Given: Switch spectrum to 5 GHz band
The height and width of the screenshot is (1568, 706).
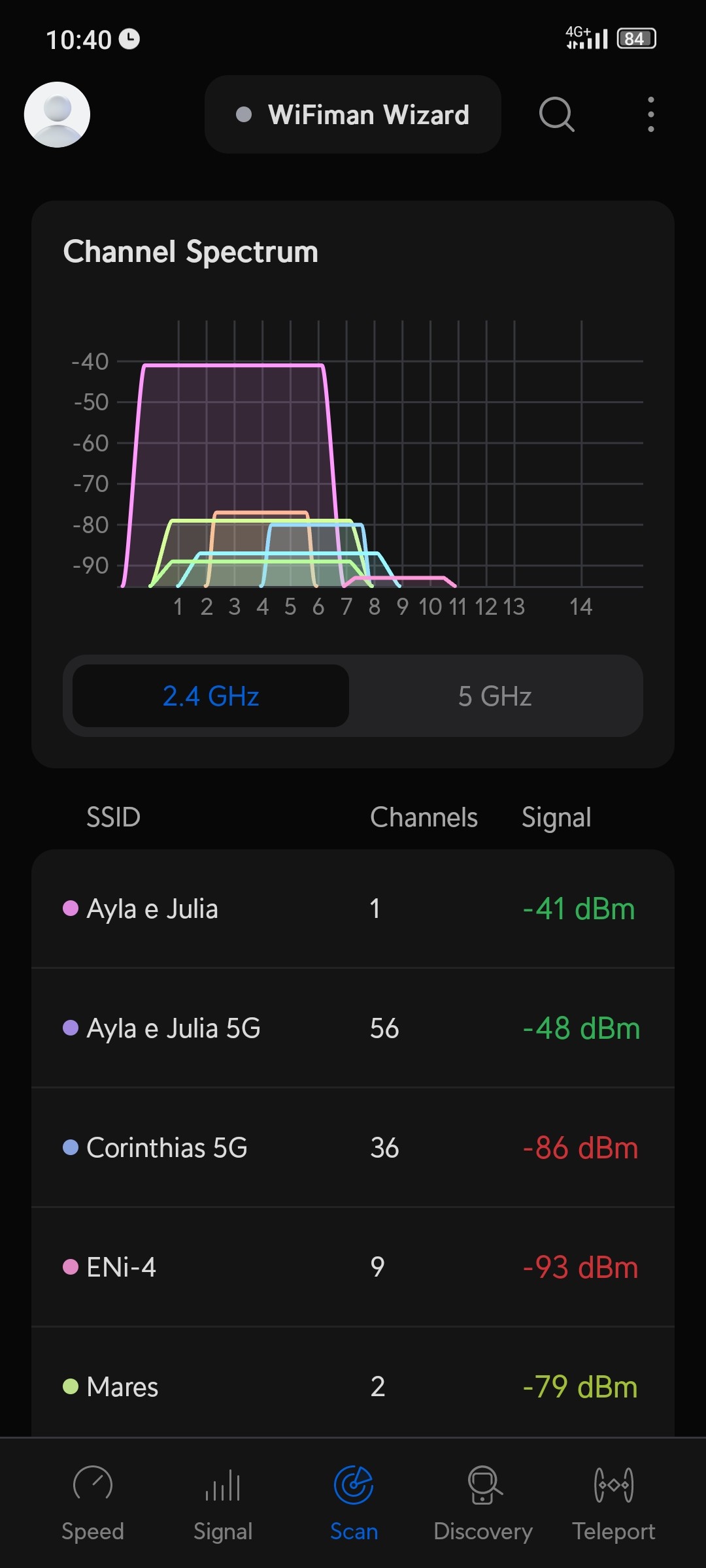Looking at the screenshot, I should 495,696.
